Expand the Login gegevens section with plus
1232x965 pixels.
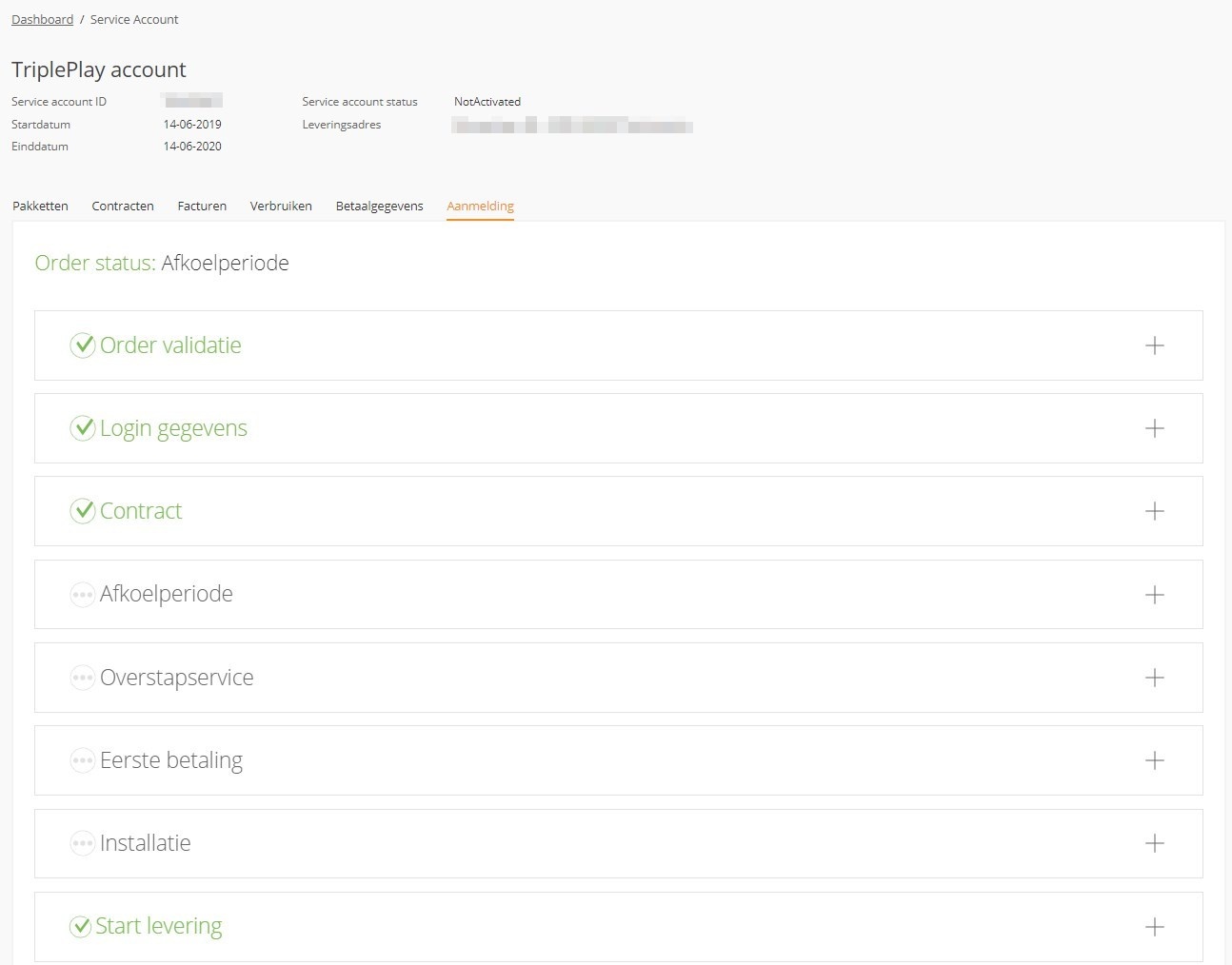pyautogui.click(x=1154, y=428)
